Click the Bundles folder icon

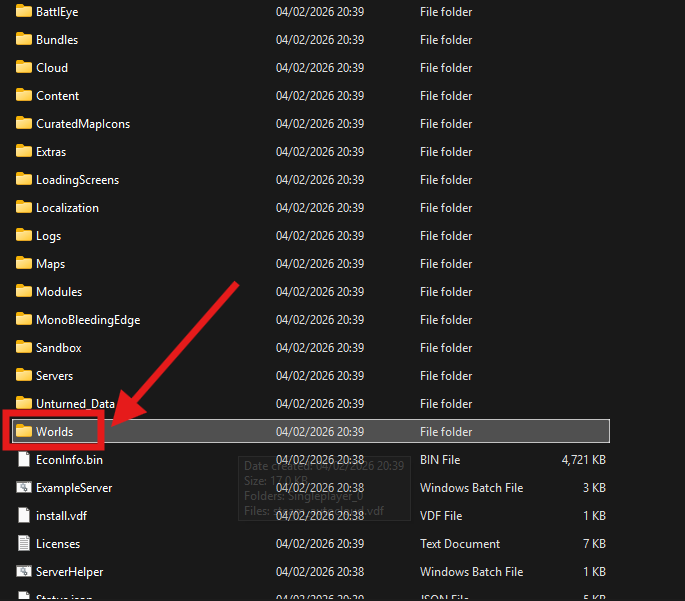(x=24, y=39)
